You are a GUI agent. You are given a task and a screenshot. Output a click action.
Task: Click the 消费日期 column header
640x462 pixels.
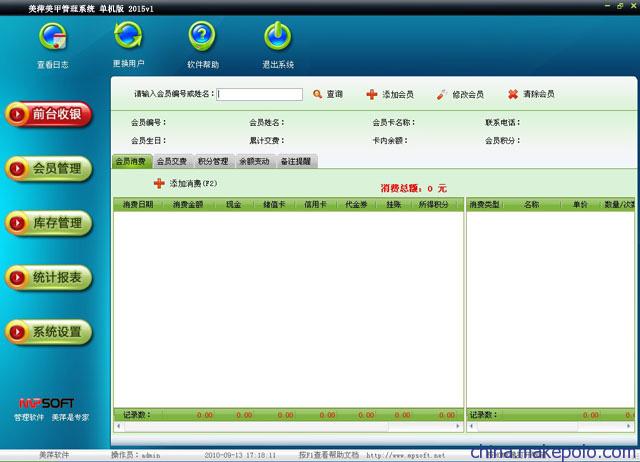point(138,204)
